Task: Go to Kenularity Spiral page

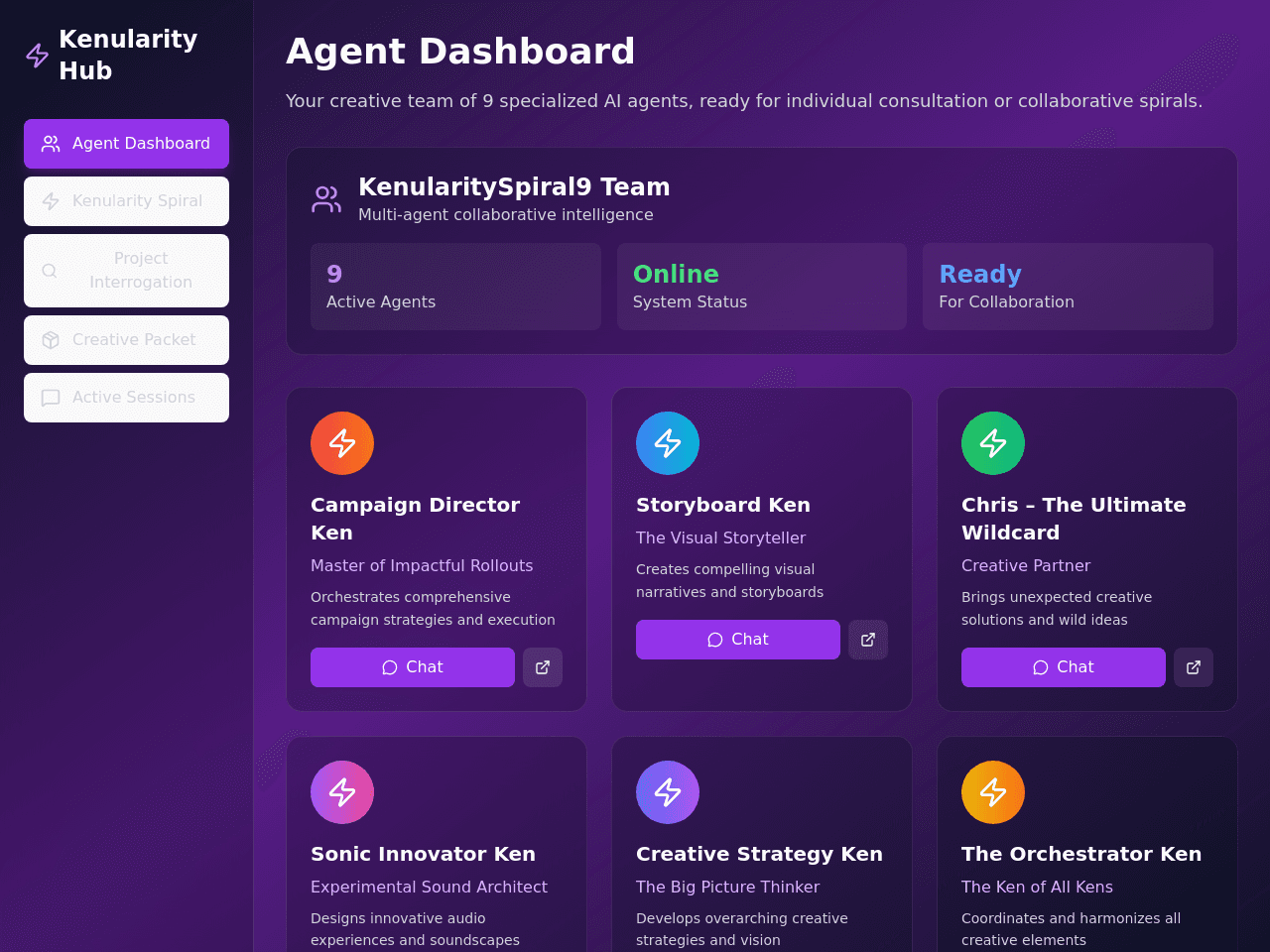Action: [x=126, y=201]
